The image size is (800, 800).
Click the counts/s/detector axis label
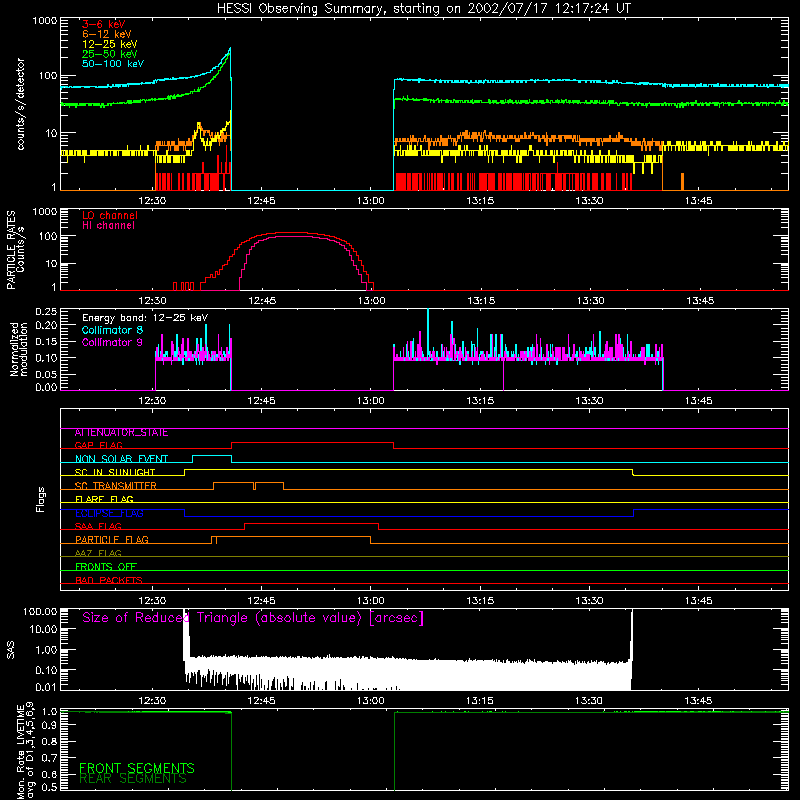click(20, 104)
